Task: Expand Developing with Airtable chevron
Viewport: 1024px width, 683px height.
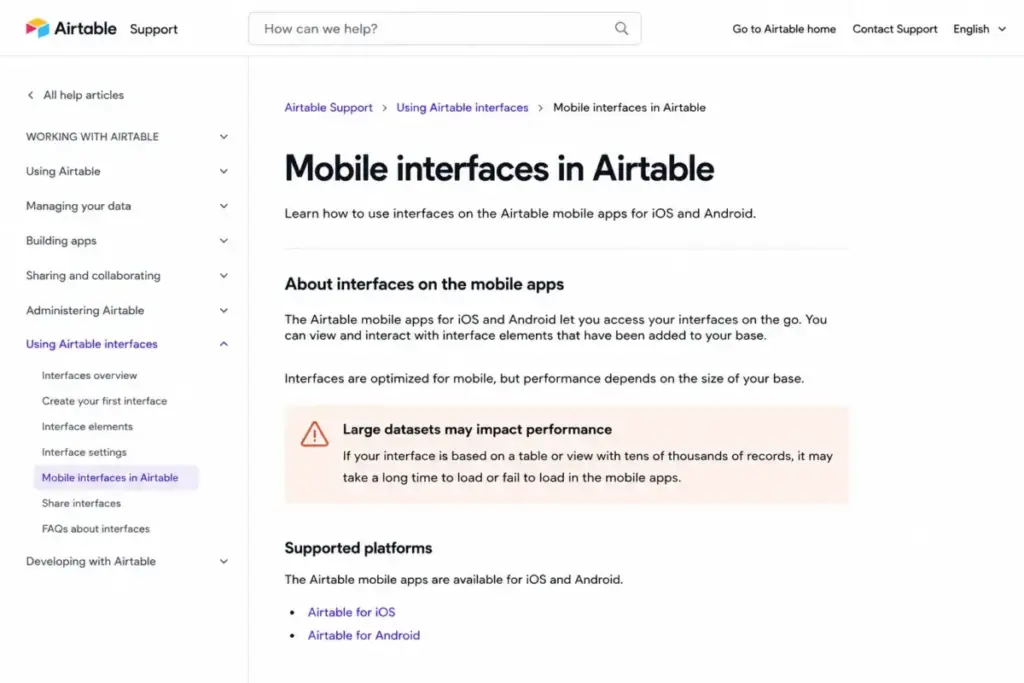Action: (x=223, y=562)
